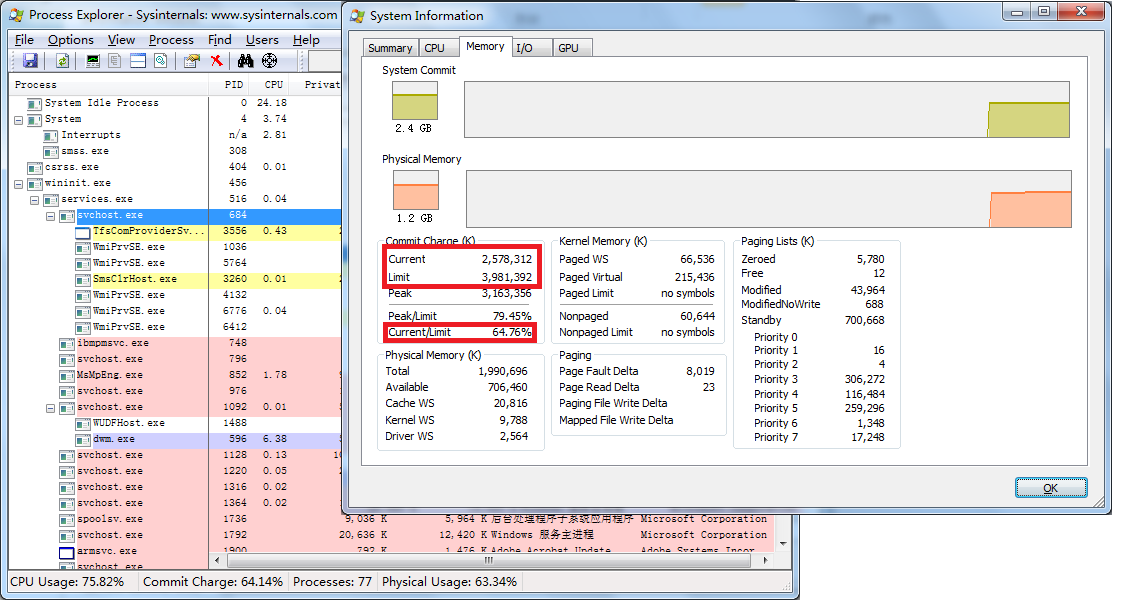Image resolution: width=1121 pixels, height=600 pixels.
Task: Click the Current/Limit 64.76% value
Action: [x=512, y=333]
